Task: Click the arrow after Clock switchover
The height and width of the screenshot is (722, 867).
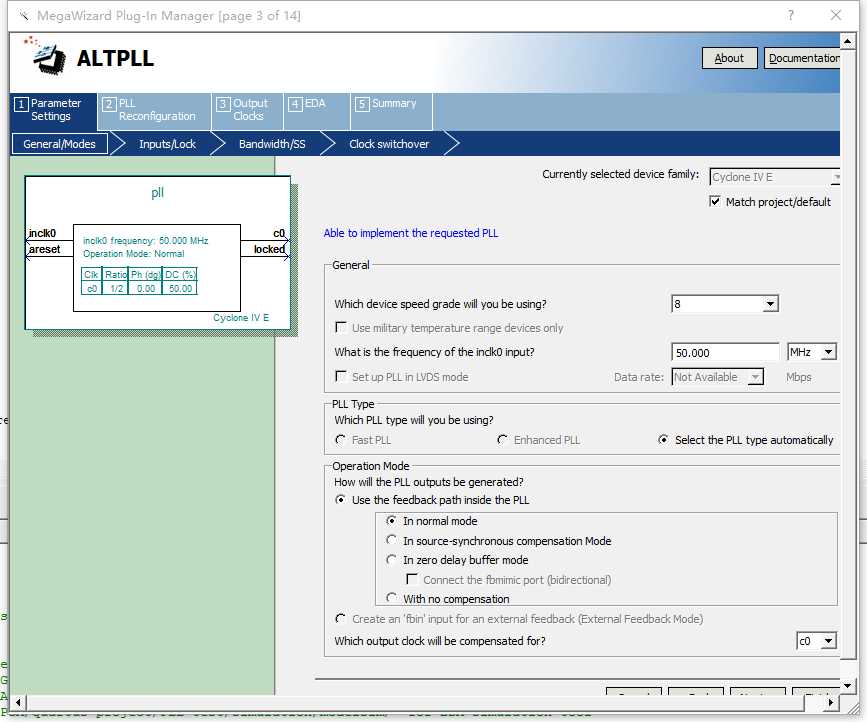Action: pos(451,144)
